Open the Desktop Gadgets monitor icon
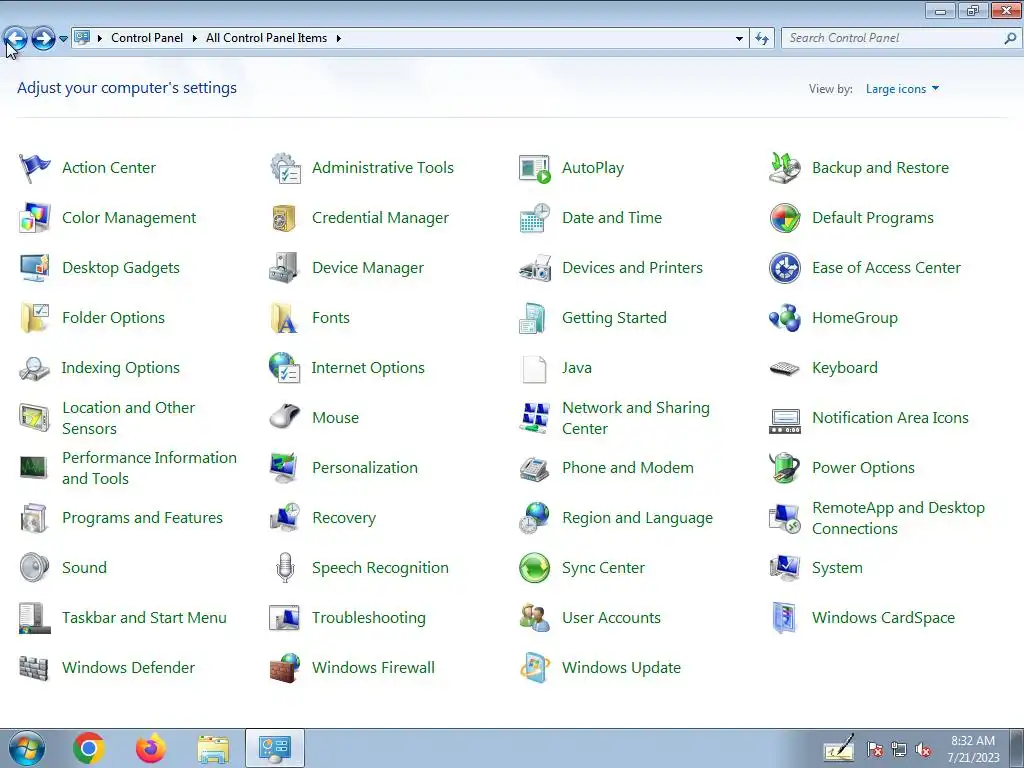This screenshot has height=768, width=1024. coord(34,268)
